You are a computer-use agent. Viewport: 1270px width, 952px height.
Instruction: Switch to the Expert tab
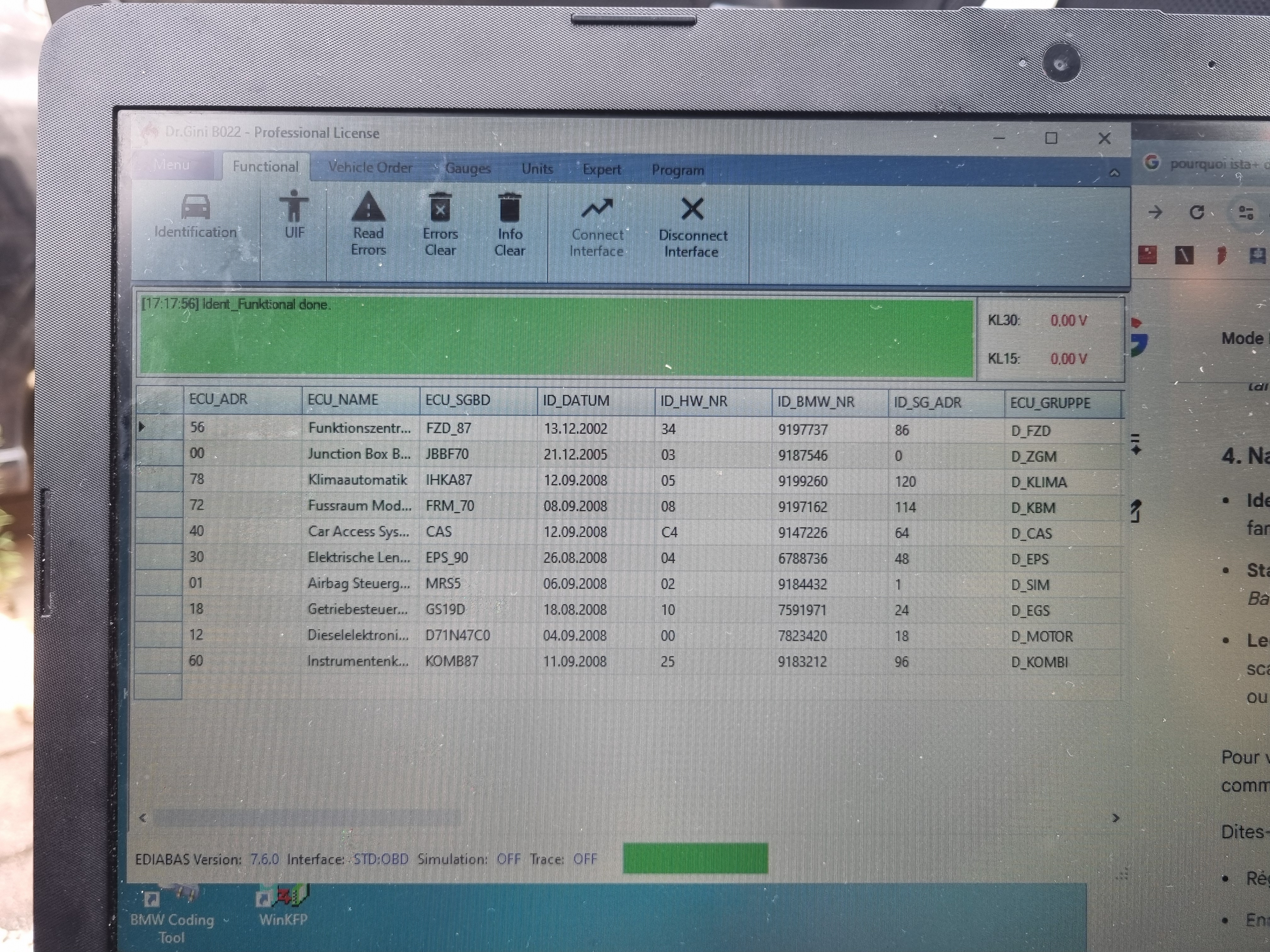(x=602, y=169)
